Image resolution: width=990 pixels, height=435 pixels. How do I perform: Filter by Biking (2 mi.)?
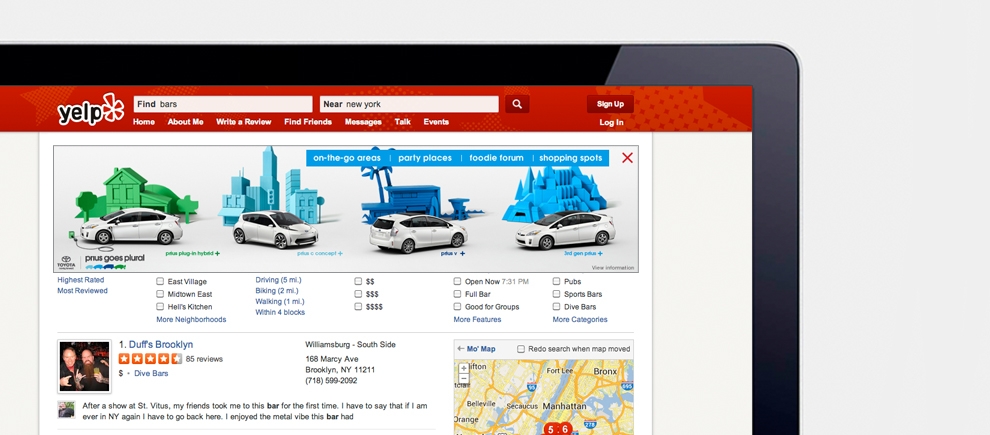(x=277, y=291)
